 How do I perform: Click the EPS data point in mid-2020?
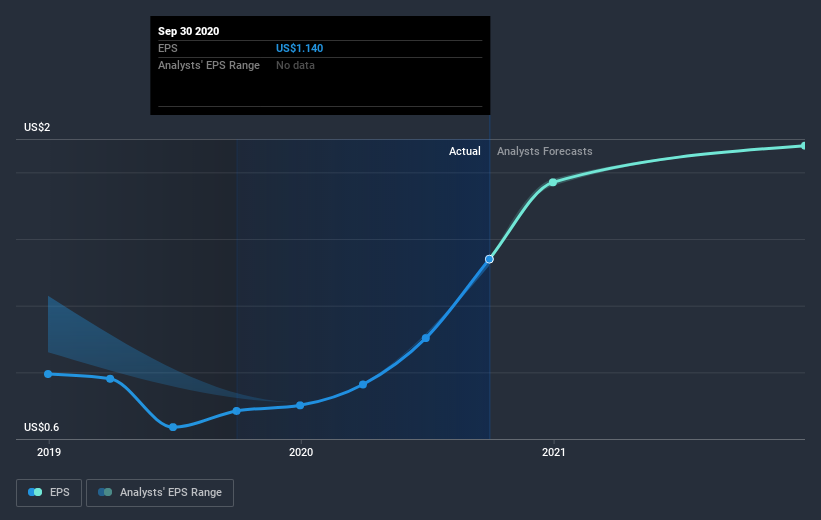[x=426, y=338]
